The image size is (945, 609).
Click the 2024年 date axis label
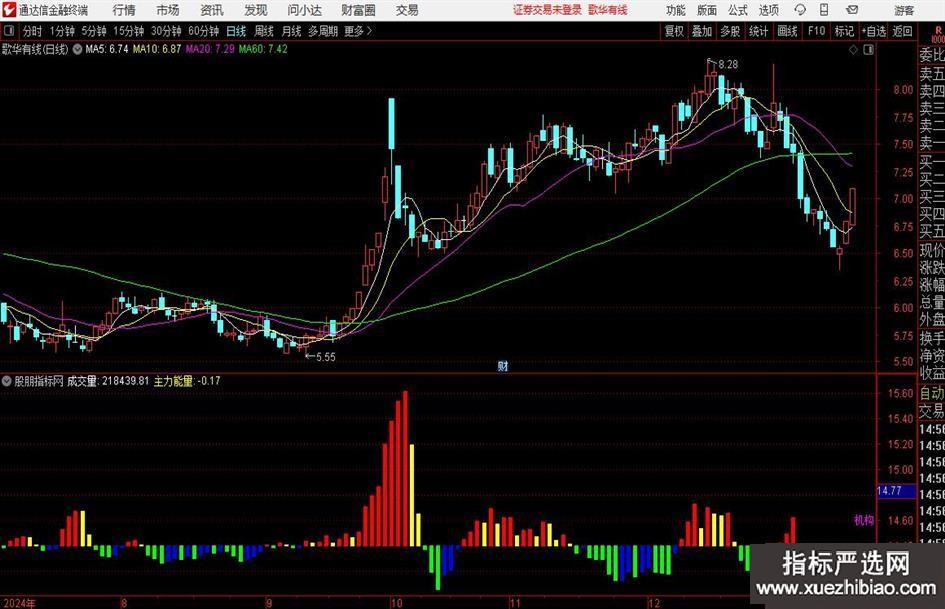tap(19, 603)
